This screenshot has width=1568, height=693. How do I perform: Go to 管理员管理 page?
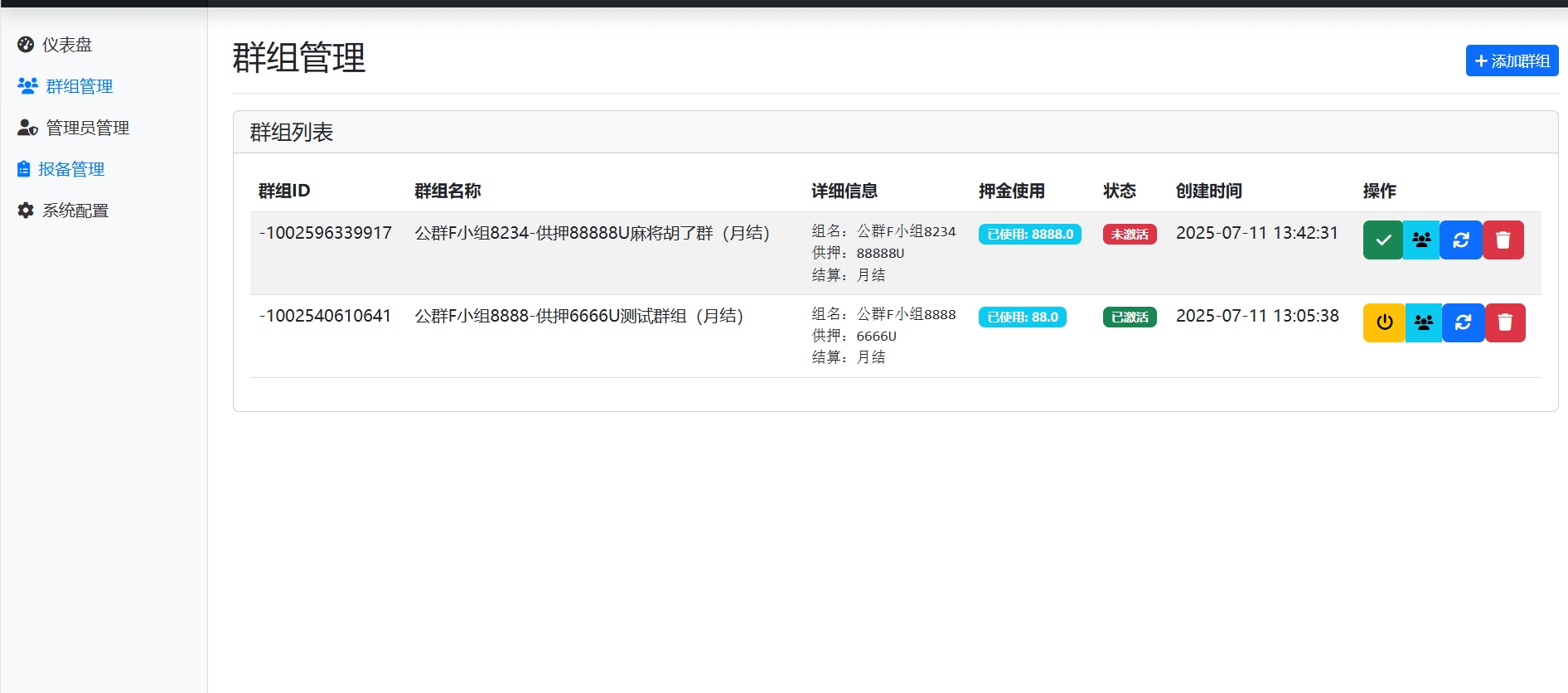tap(87, 128)
